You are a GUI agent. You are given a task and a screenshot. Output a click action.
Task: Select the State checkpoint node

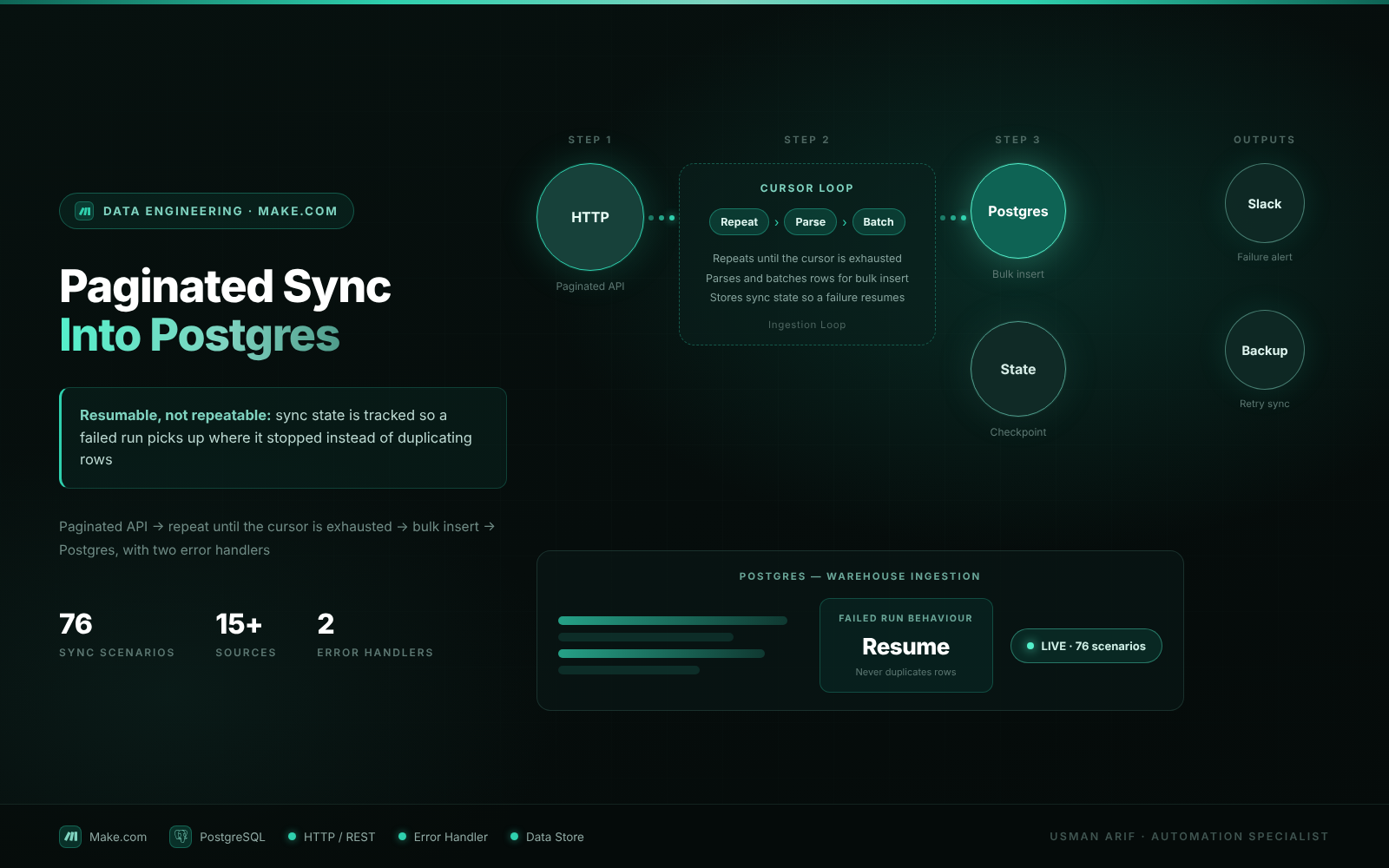(x=1018, y=369)
